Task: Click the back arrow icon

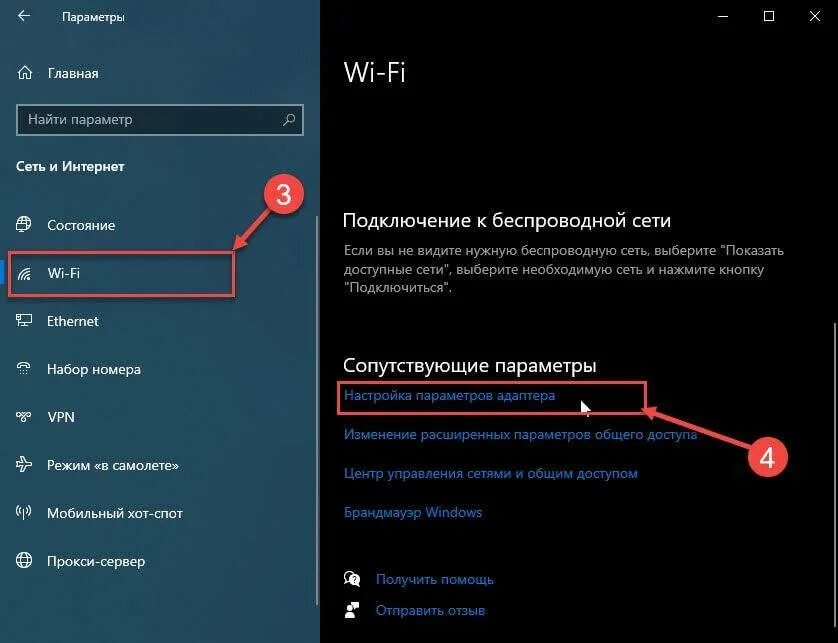Action: [x=24, y=16]
